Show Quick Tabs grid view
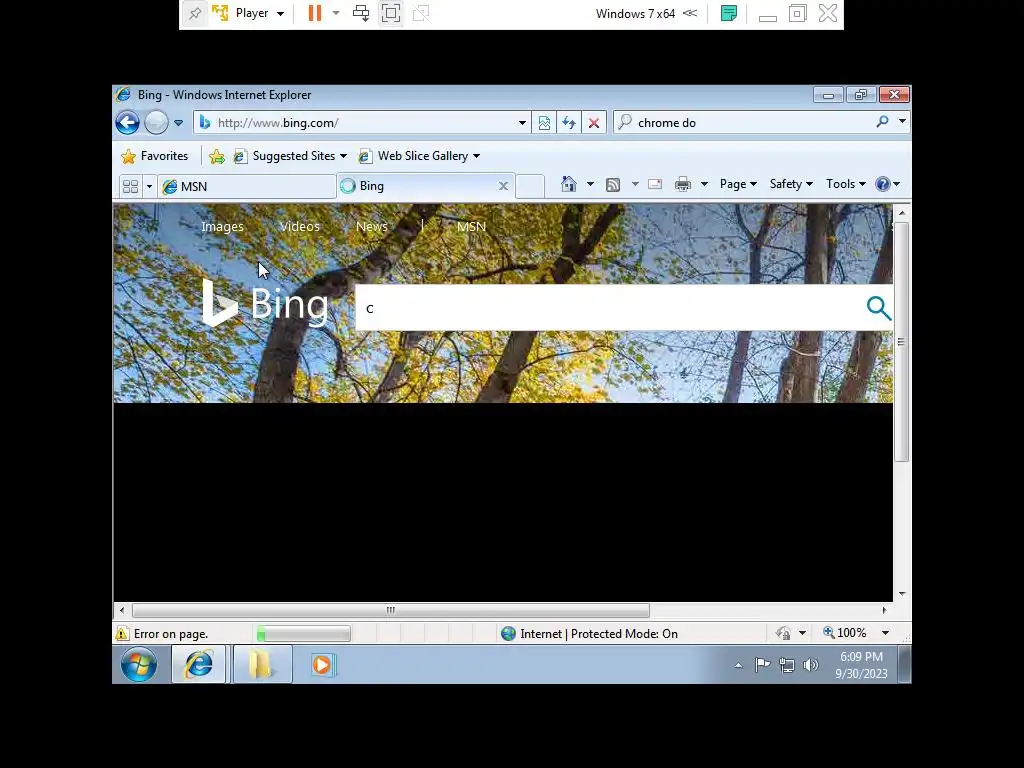The image size is (1024, 768). [x=131, y=186]
